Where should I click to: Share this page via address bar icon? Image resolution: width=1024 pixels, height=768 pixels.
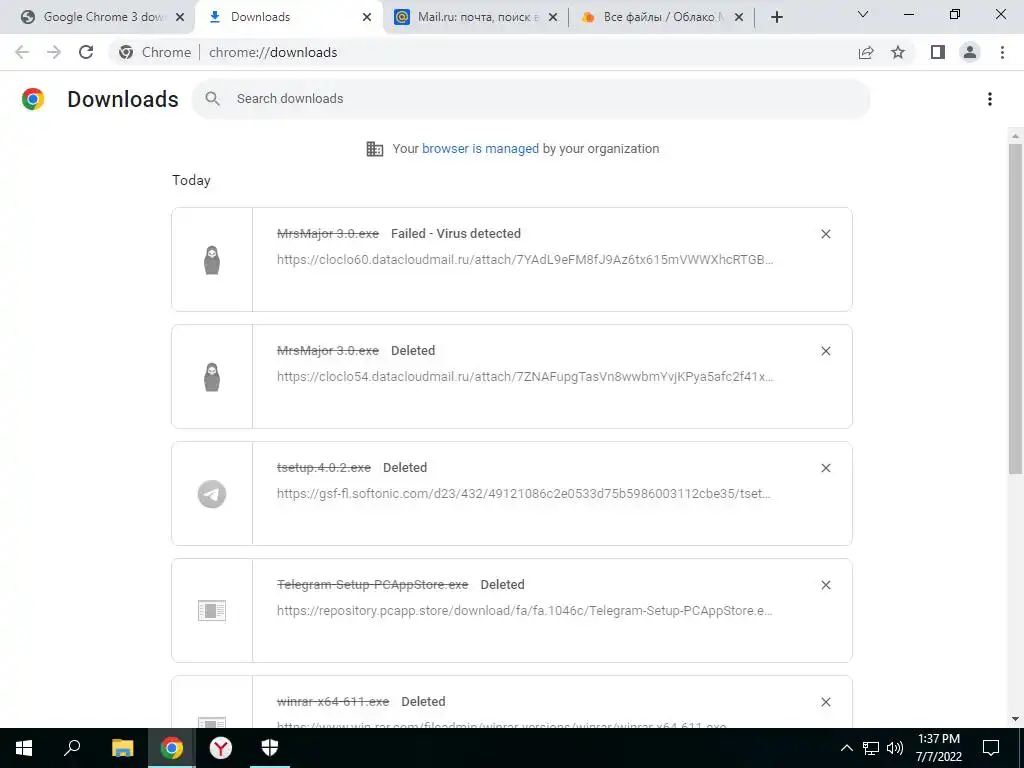tap(866, 52)
